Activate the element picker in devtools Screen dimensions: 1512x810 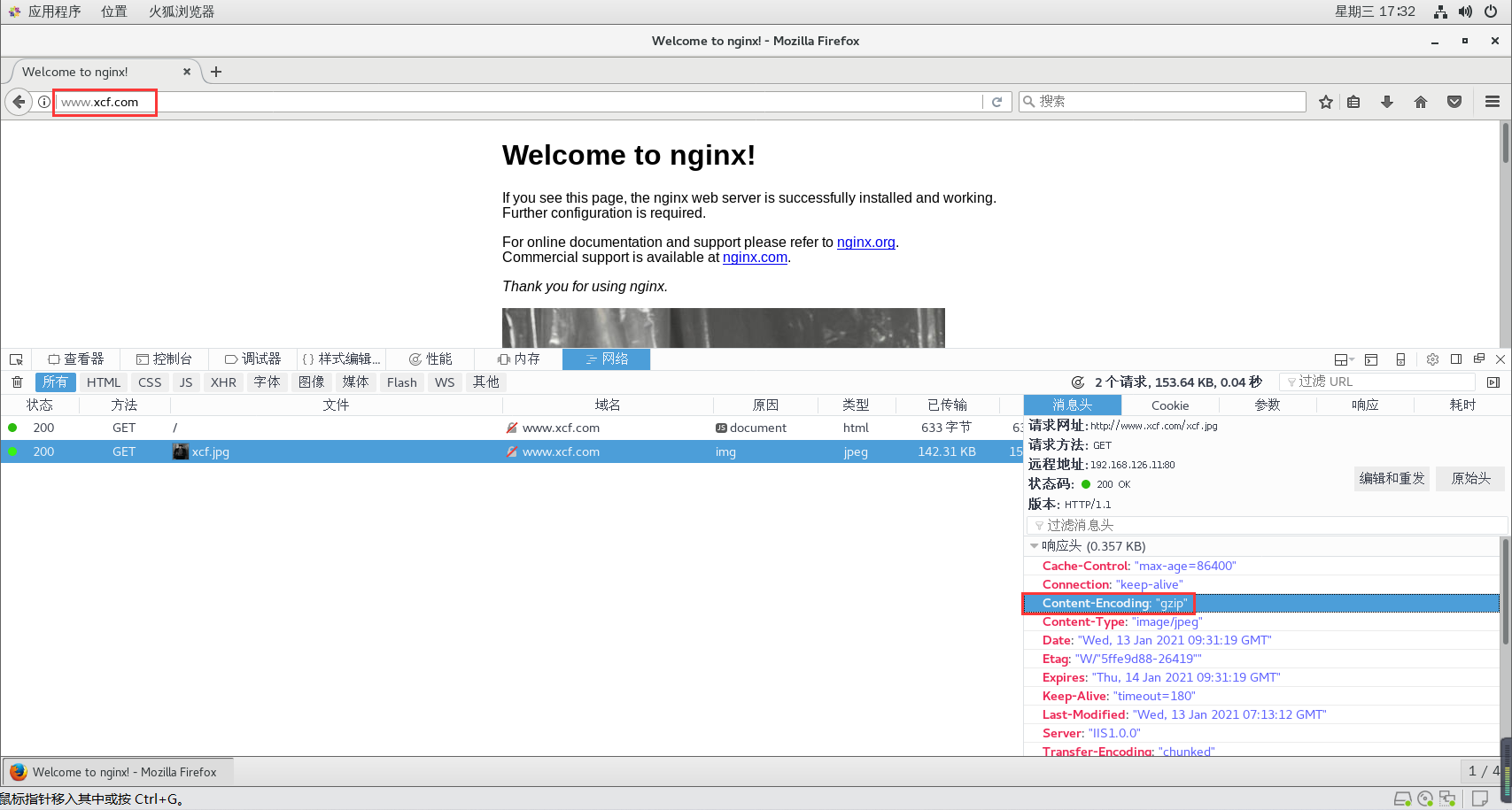click(x=16, y=359)
